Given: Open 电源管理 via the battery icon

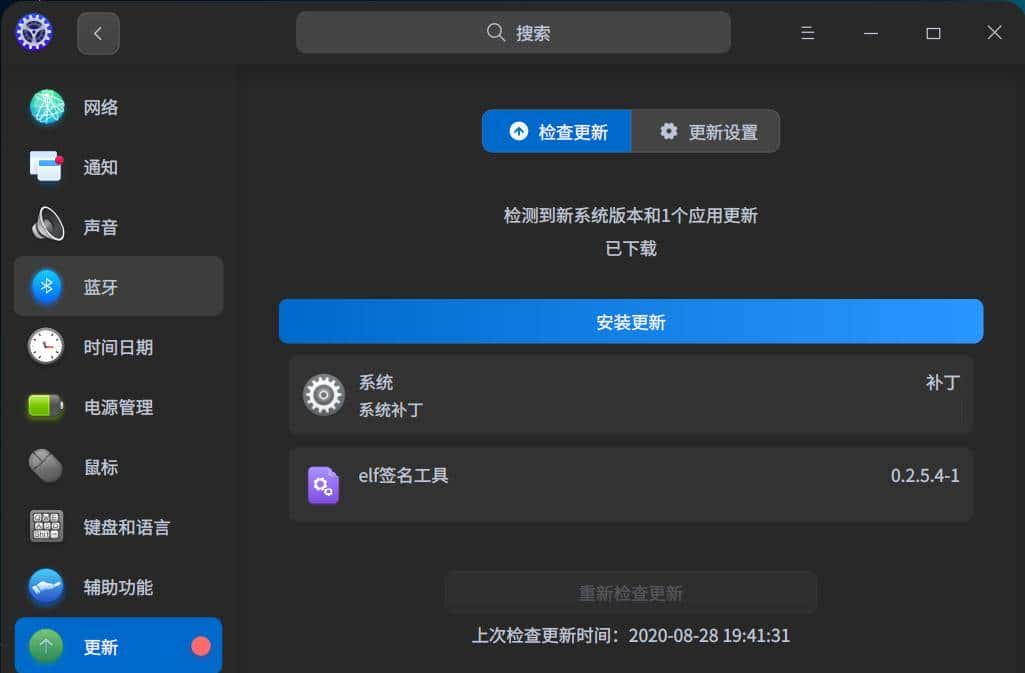Looking at the screenshot, I should coord(44,407).
